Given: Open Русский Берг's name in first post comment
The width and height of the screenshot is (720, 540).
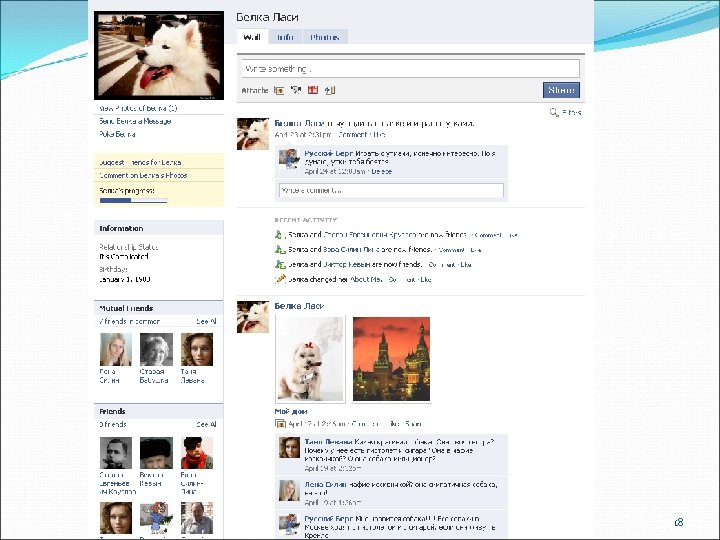Looking at the screenshot, I should [x=329, y=153].
